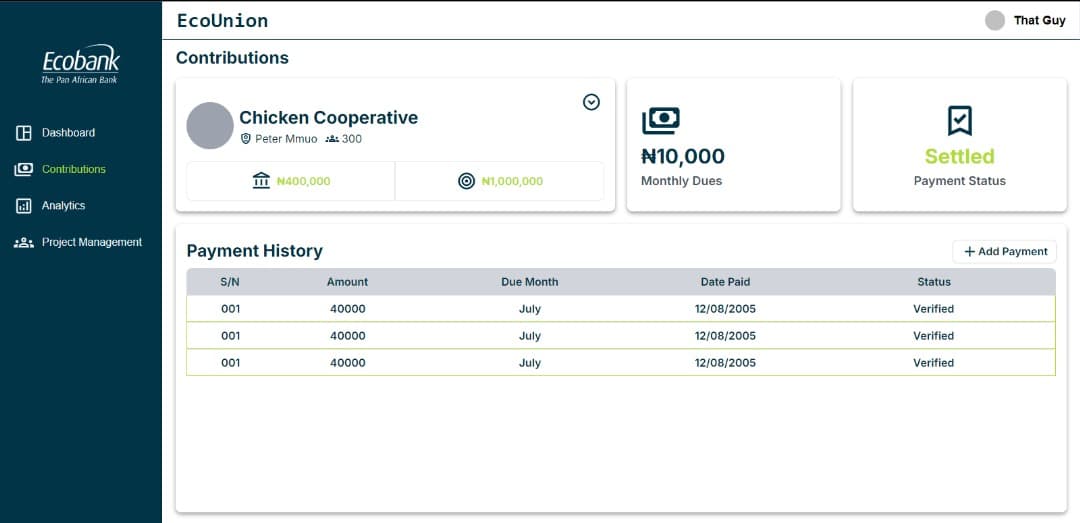This screenshot has height=523, width=1080.
Task: Click the user avatar in header
Action: tap(994, 20)
